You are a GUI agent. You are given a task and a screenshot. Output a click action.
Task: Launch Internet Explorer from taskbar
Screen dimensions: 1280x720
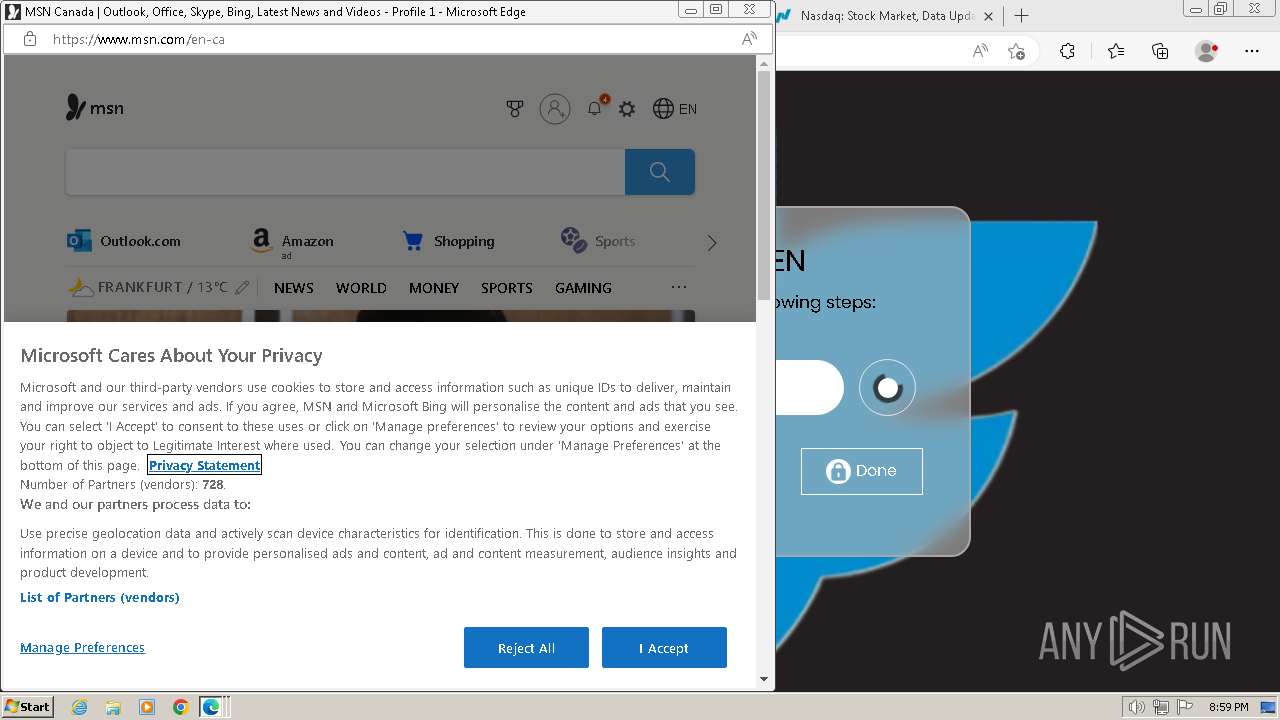pyautogui.click(x=79, y=707)
